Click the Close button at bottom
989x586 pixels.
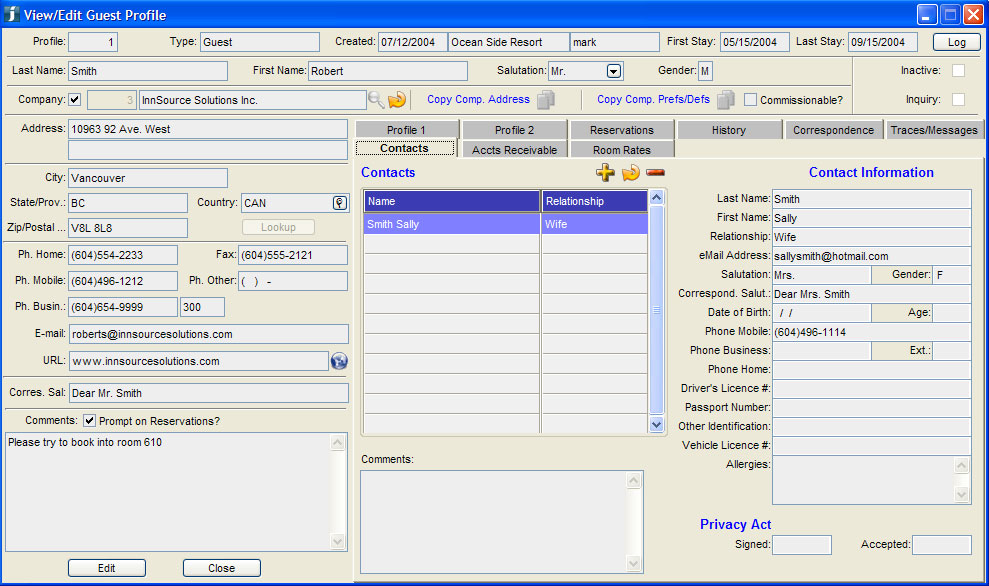(x=221, y=568)
